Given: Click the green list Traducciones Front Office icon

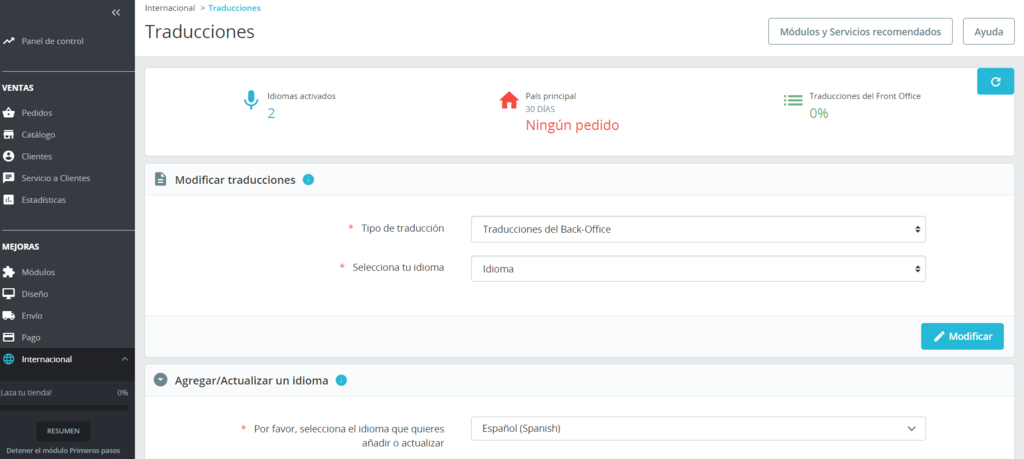Looking at the screenshot, I should click(793, 101).
